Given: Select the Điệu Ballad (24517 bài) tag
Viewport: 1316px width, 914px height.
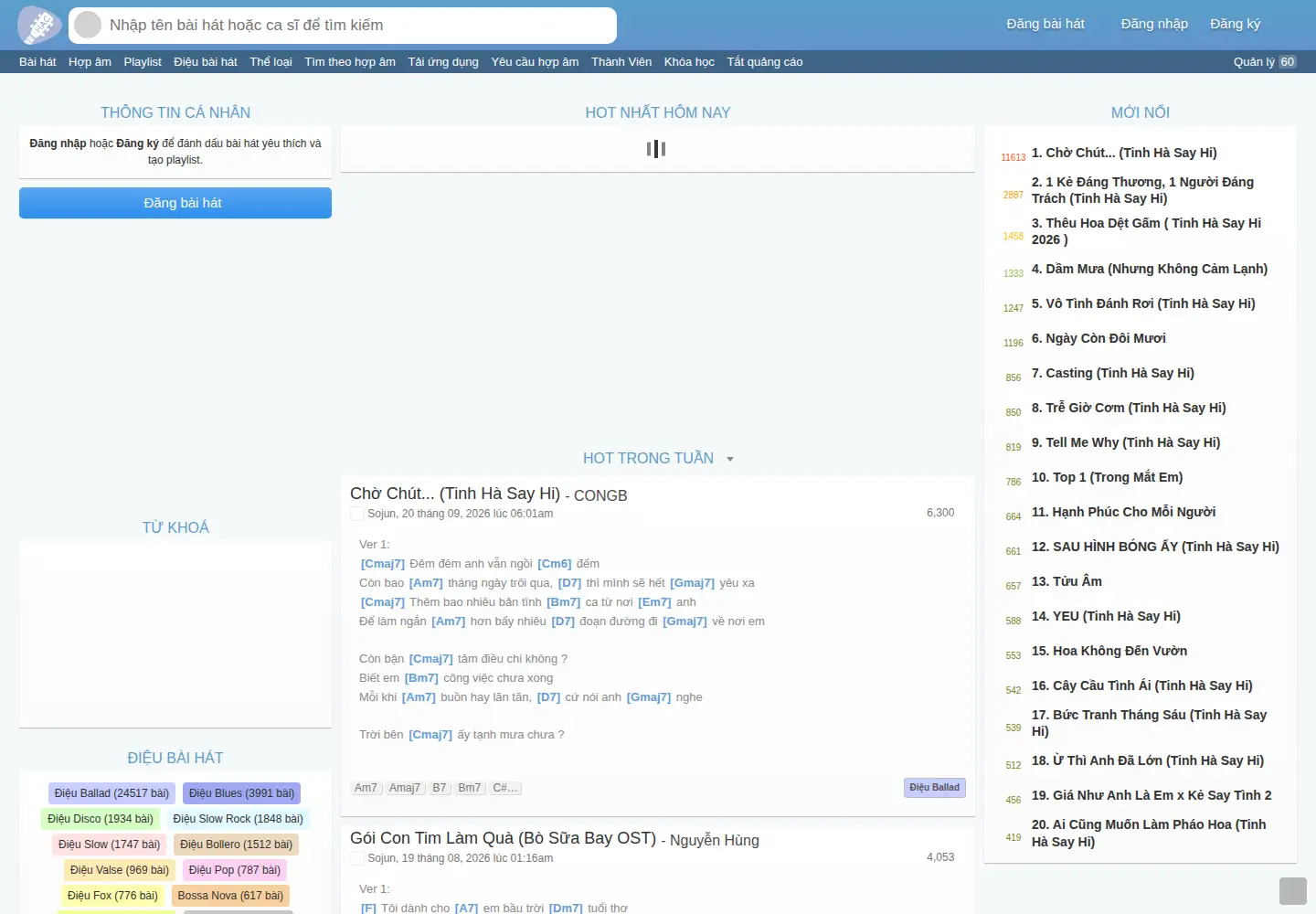Looking at the screenshot, I should coord(111,793).
